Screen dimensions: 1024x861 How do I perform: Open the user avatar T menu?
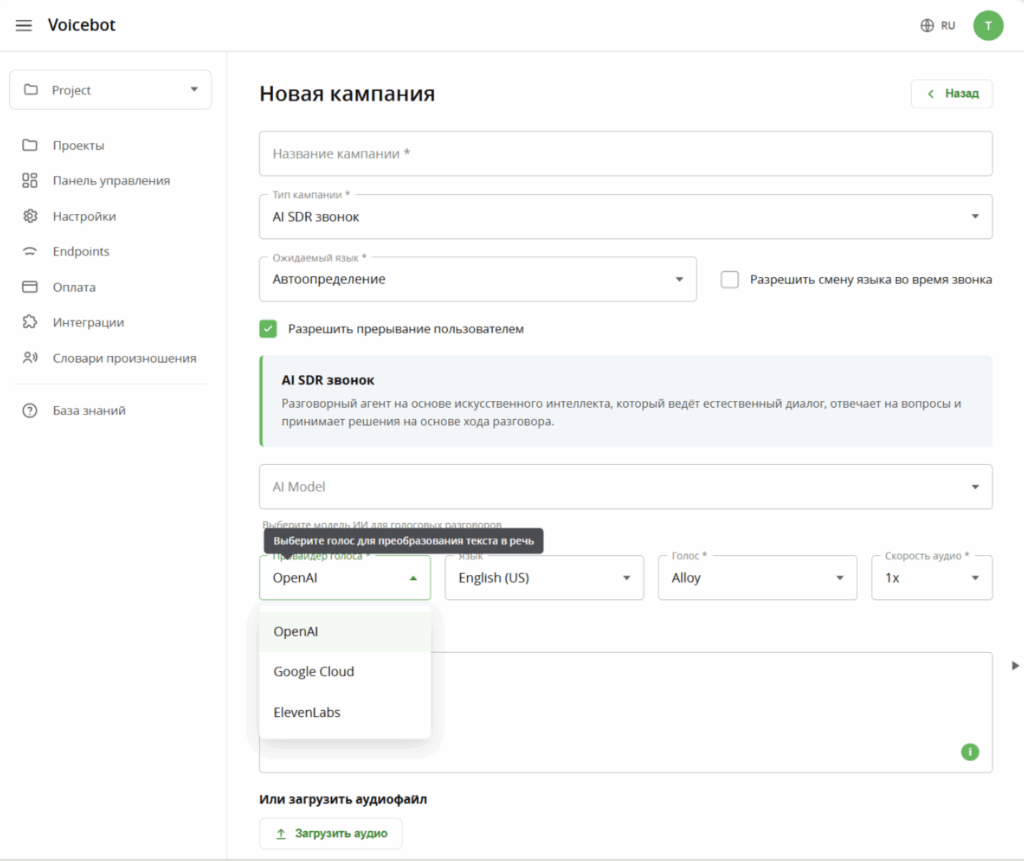[x=988, y=25]
